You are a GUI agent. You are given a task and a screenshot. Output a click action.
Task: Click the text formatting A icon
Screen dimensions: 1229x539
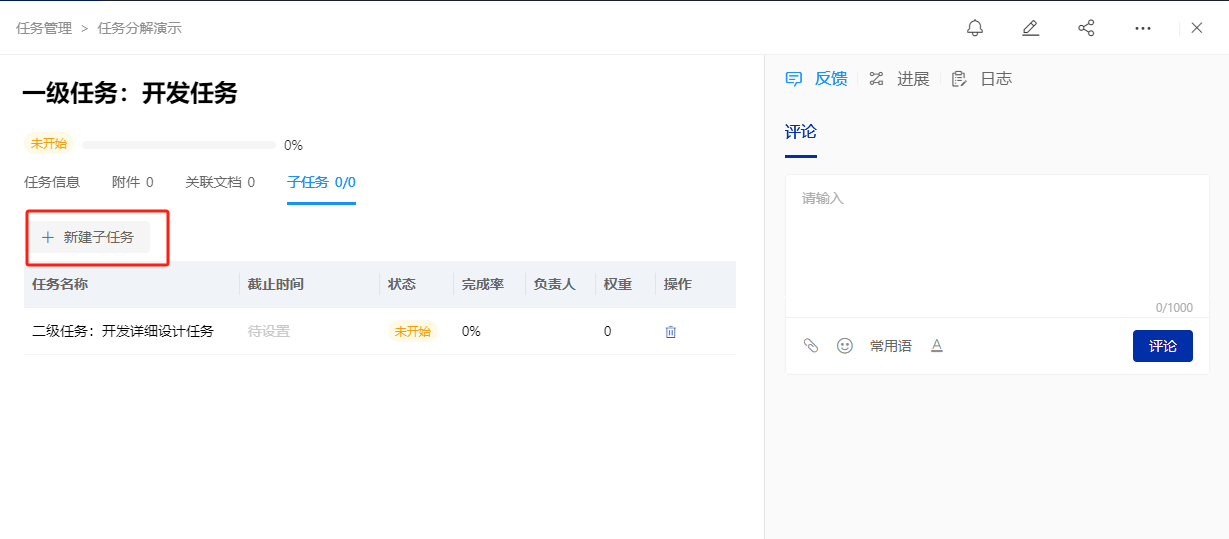click(x=937, y=345)
